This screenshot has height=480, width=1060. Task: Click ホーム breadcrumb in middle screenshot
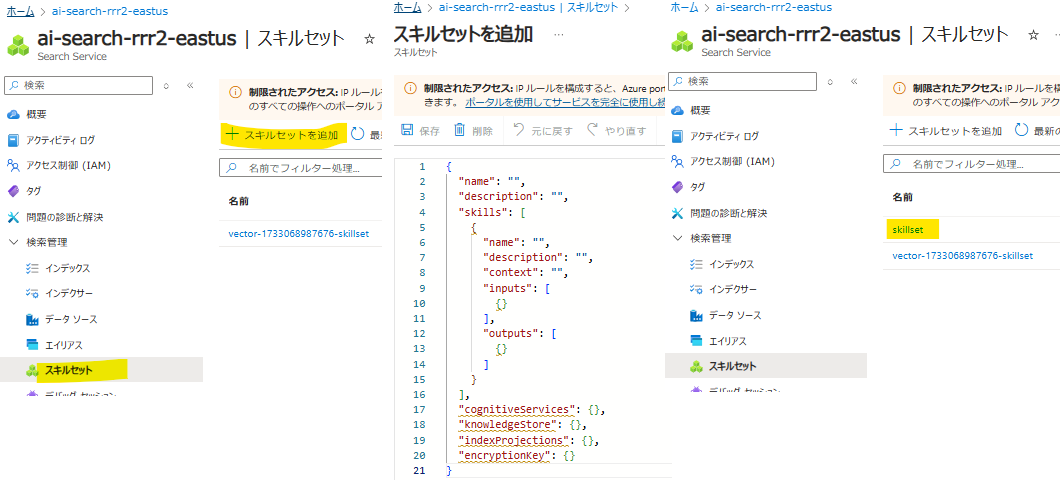click(407, 7)
